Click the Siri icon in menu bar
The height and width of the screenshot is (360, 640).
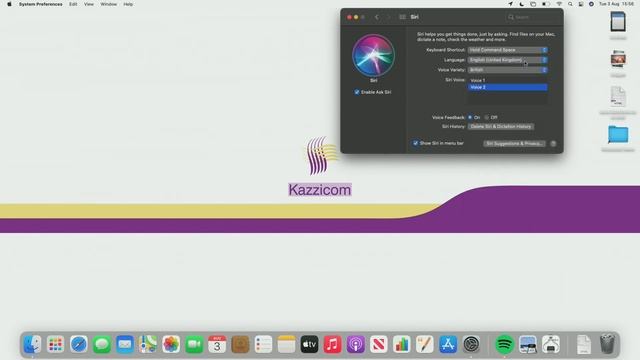pyautogui.click(x=591, y=4)
